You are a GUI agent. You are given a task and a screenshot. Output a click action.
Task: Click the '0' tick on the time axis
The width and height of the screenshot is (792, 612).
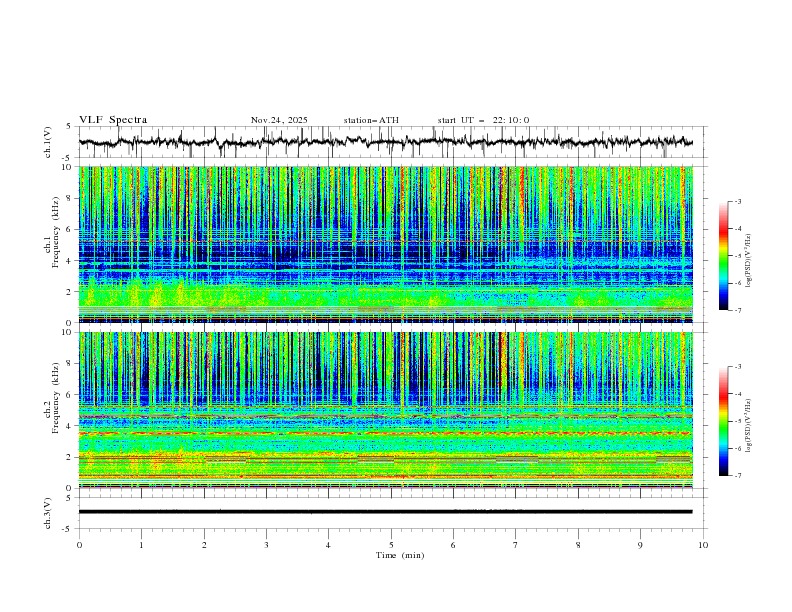tap(79, 545)
